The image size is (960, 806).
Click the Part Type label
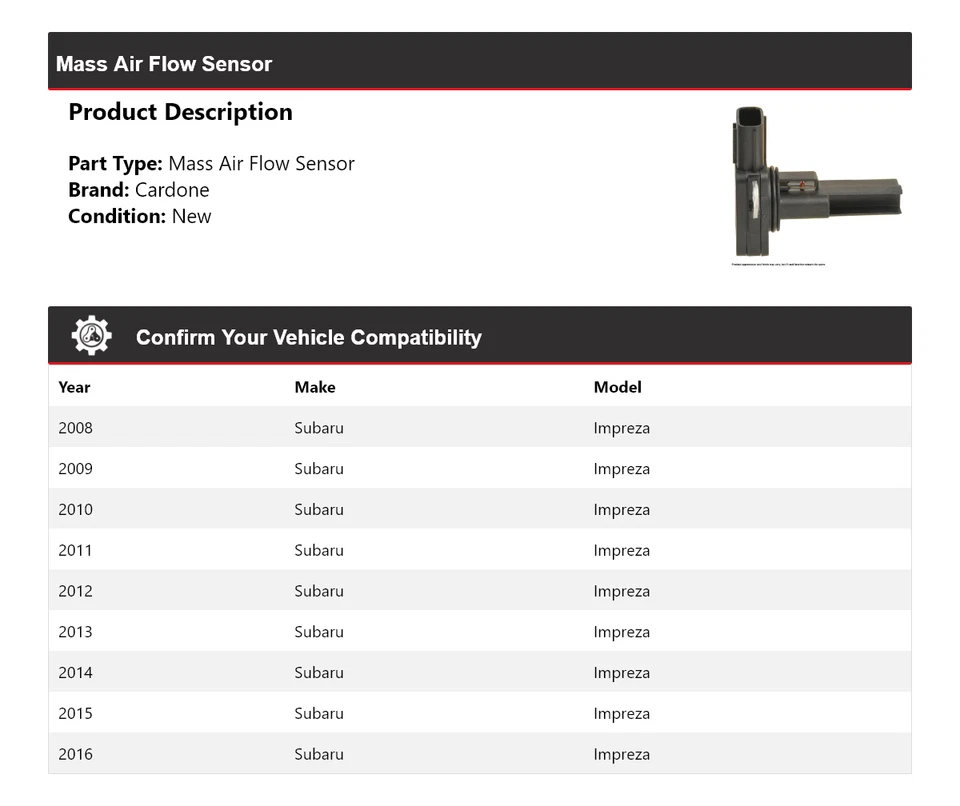pyautogui.click(x=115, y=163)
